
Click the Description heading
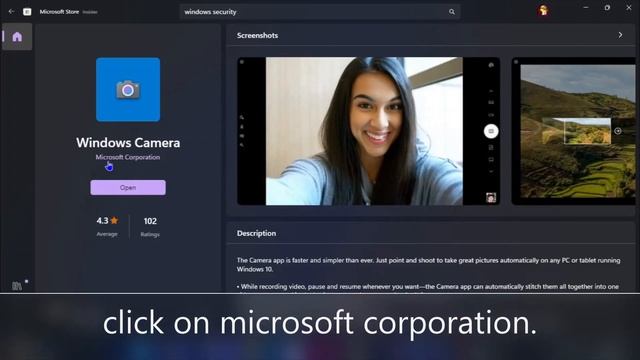coord(256,233)
